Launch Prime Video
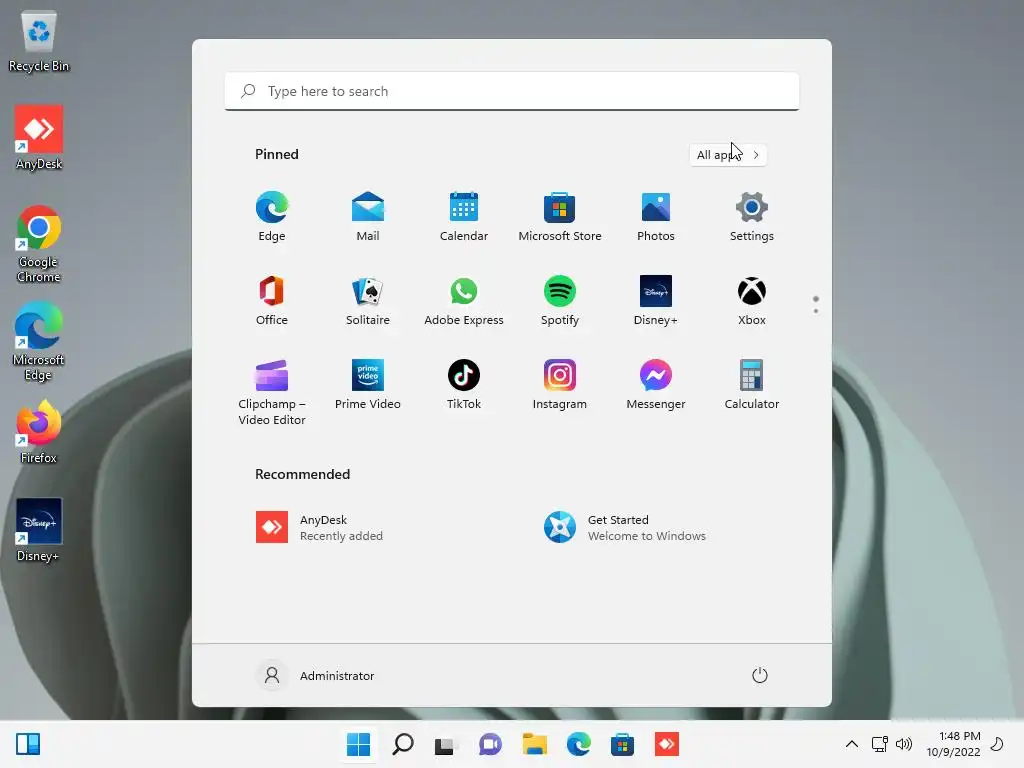 click(x=368, y=385)
